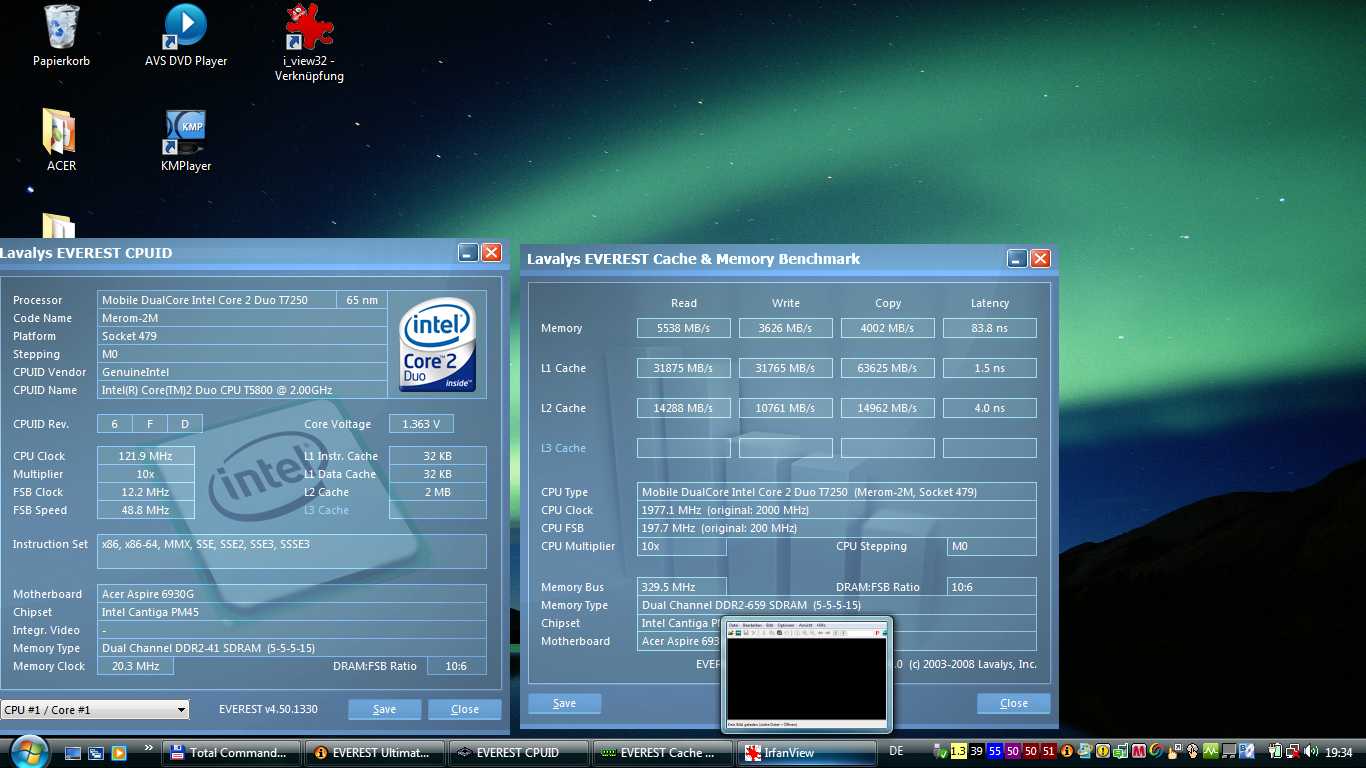This screenshot has height=768, width=1366.
Task: Click the IrfanView taskbar preview thumbnail
Action: (x=807, y=674)
